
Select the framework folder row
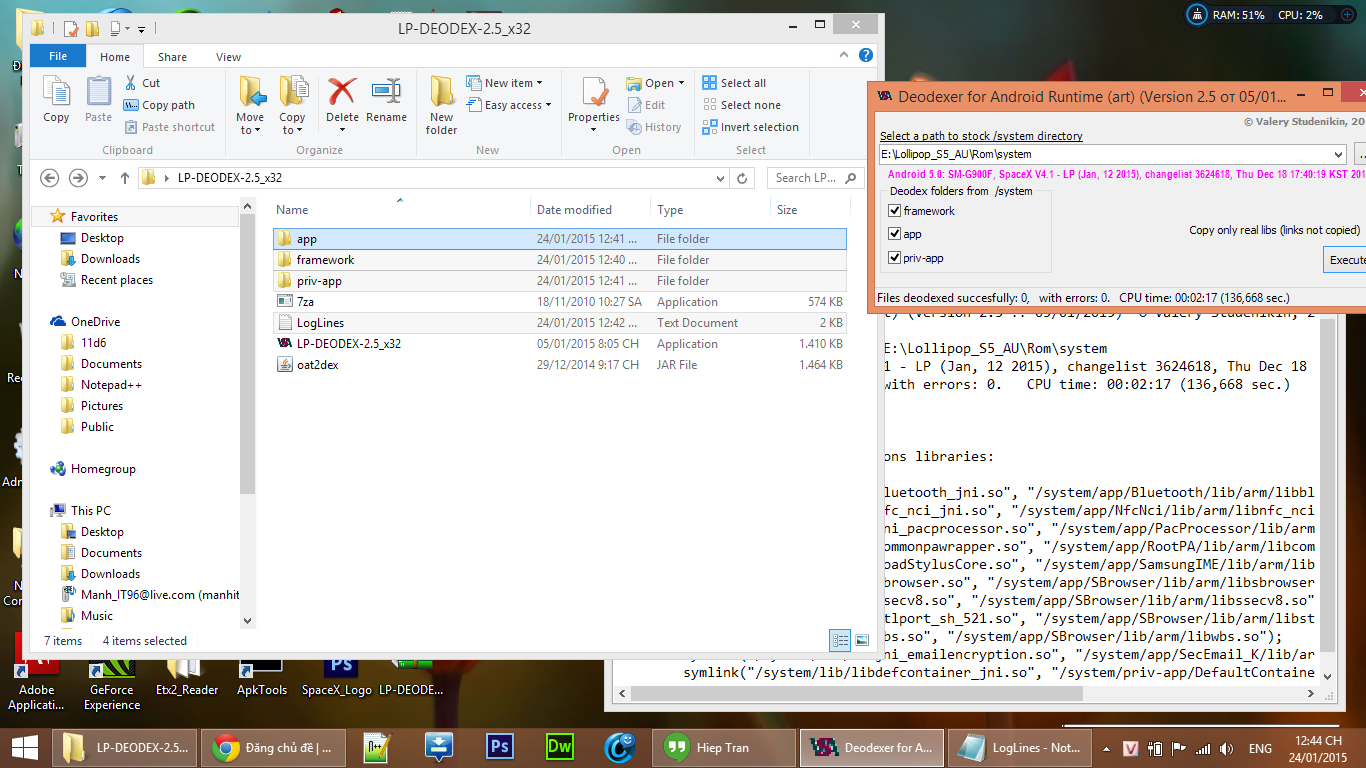tap(559, 260)
